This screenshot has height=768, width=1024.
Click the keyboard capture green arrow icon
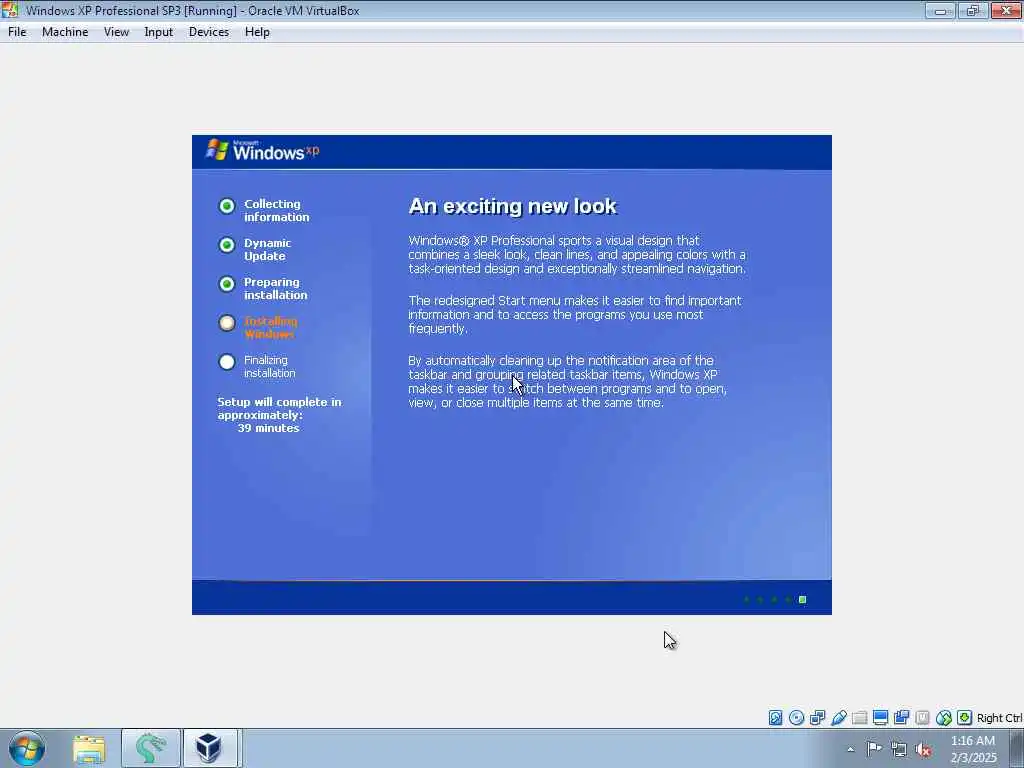pos(965,718)
